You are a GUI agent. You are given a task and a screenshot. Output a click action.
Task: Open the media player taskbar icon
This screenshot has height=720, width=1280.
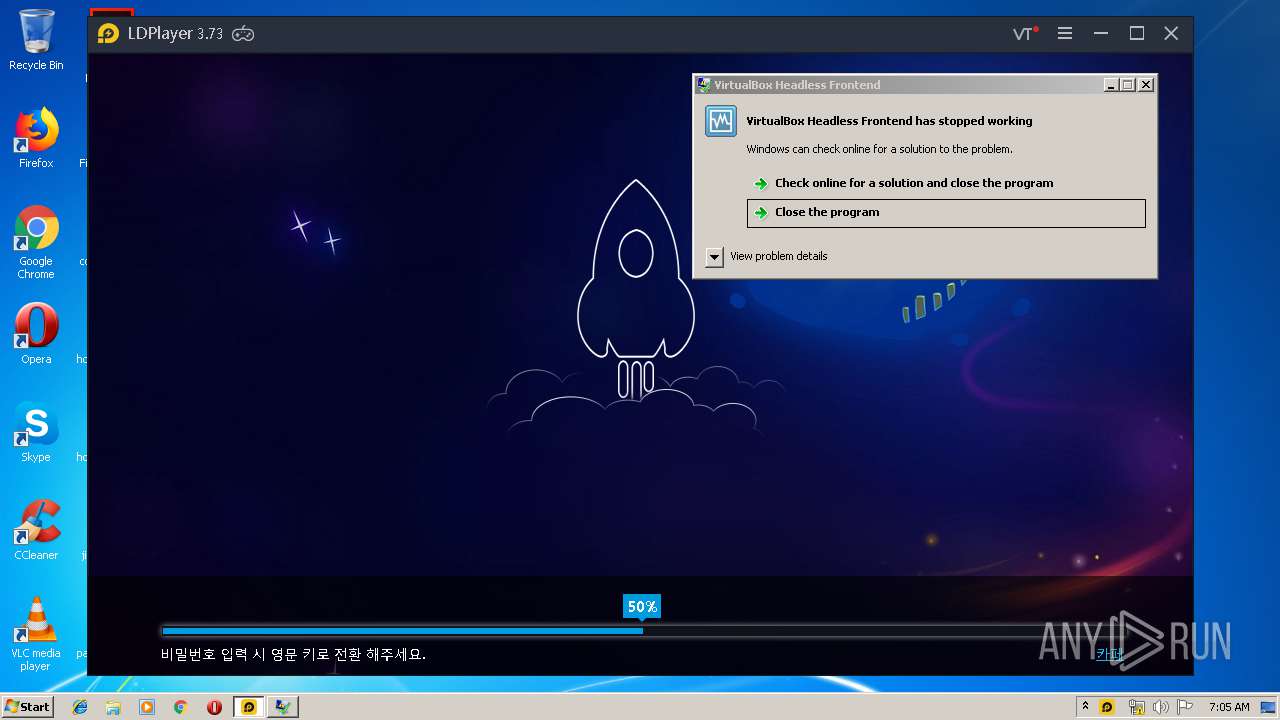tap(147, 707)
